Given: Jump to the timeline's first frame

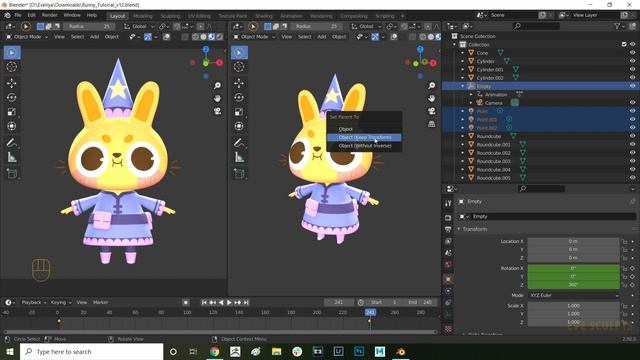Looking at the screenshot, I should click(x=204, y=302).
